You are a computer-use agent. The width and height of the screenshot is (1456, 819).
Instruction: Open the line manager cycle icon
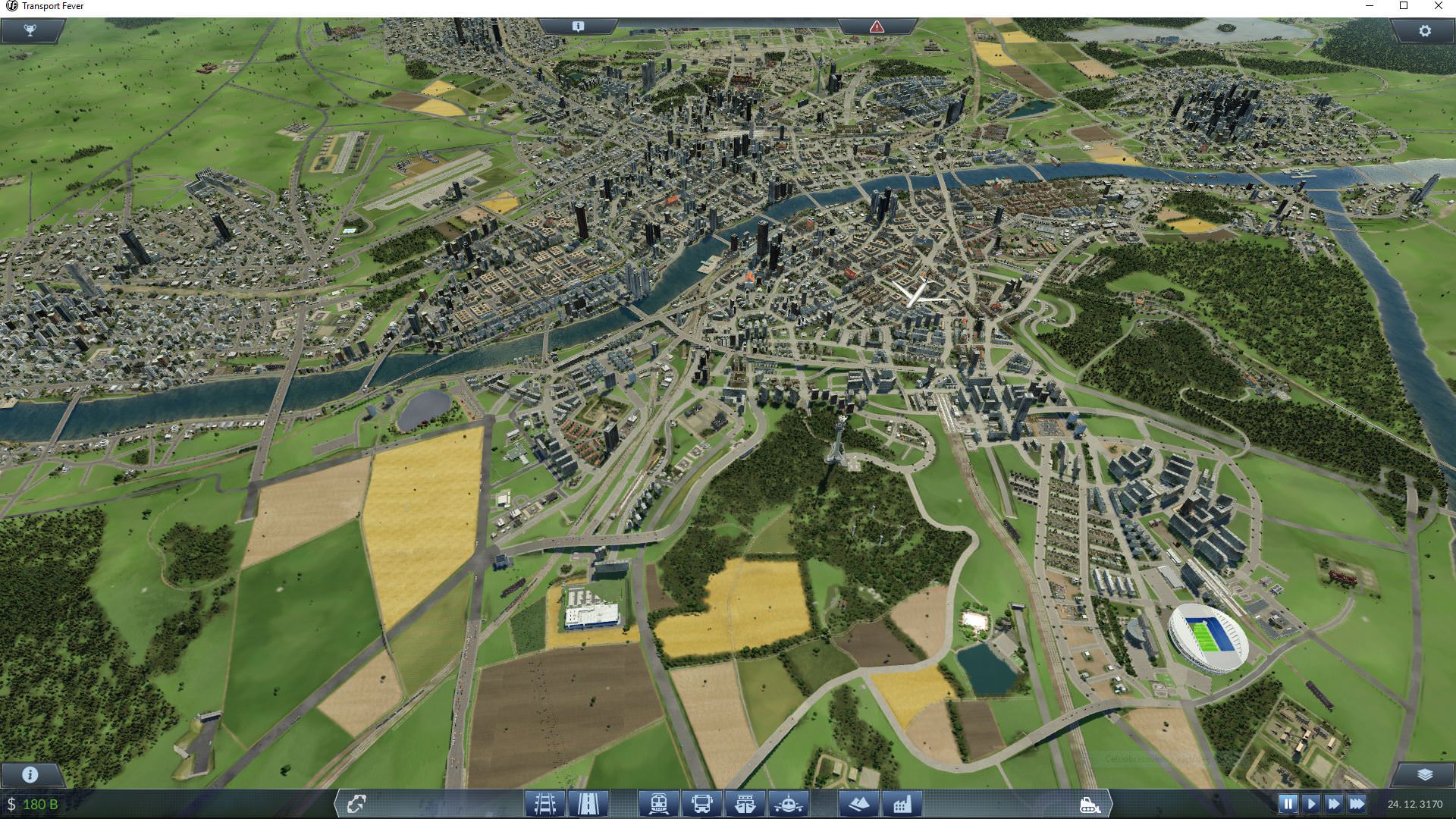[356, 803]
